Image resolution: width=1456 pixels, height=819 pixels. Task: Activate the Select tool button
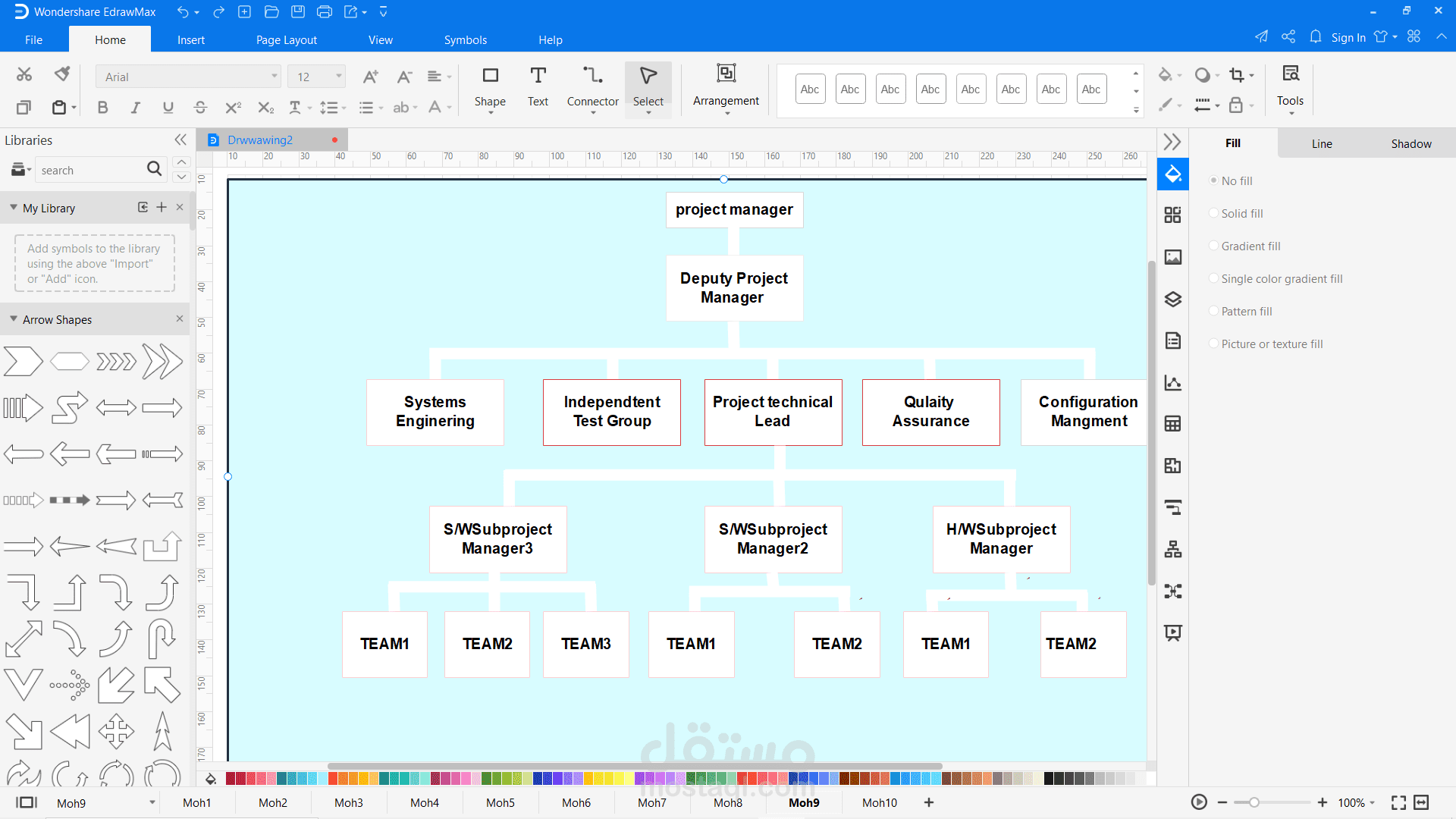(648, 89)
